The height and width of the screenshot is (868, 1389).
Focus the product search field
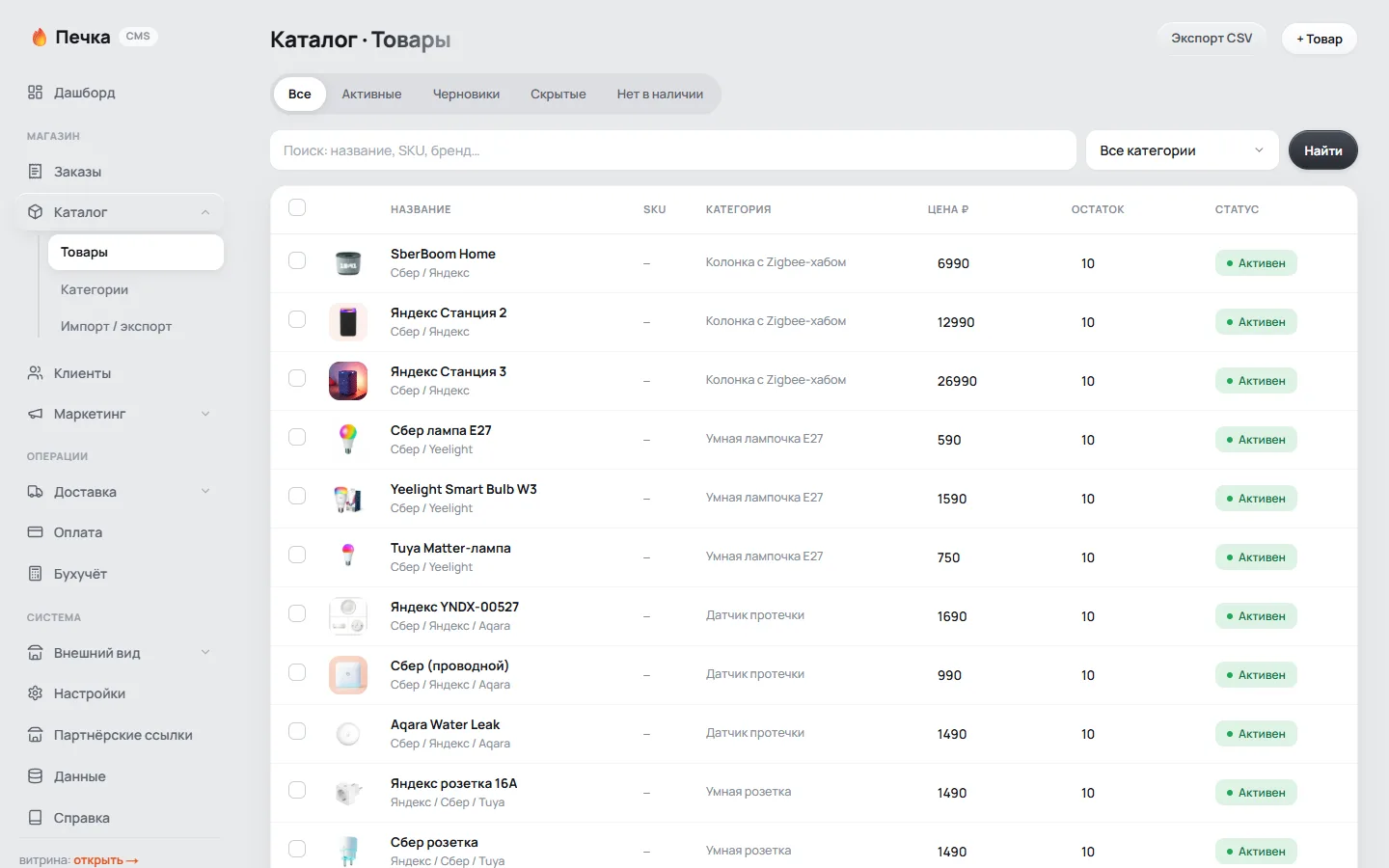673,150
